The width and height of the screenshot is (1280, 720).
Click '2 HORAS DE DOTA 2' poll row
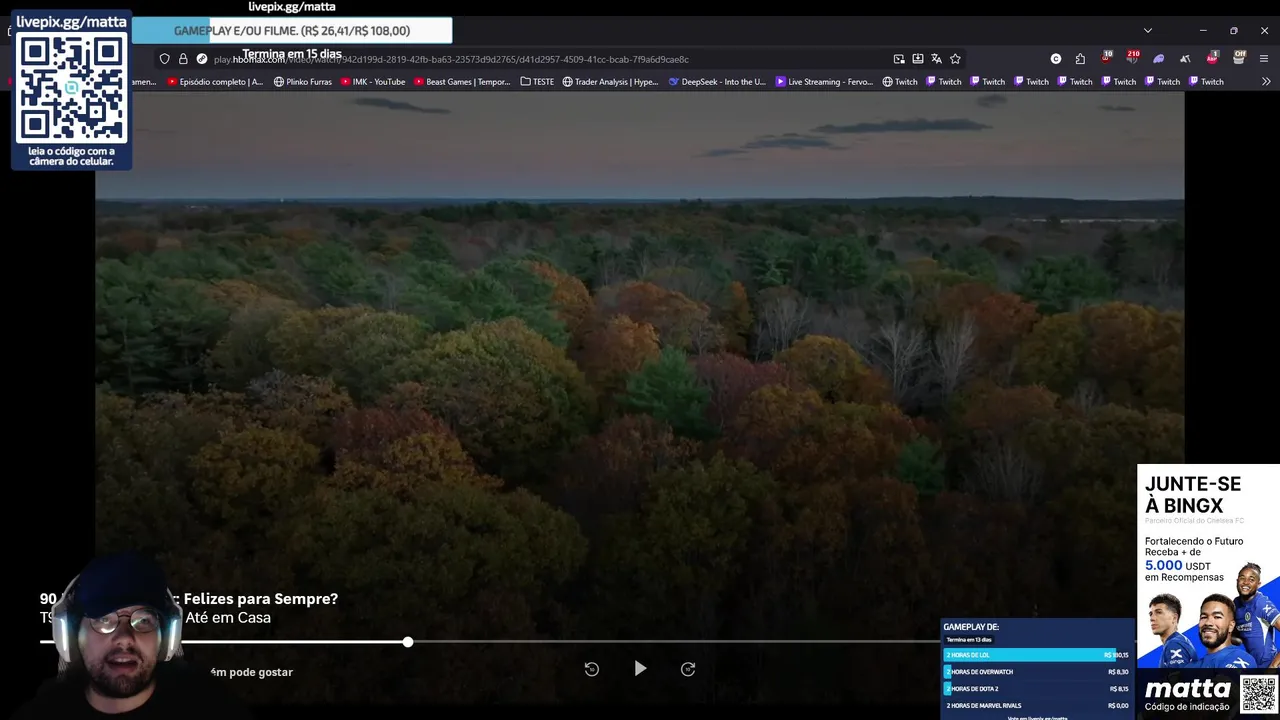tap(1037, 689)
